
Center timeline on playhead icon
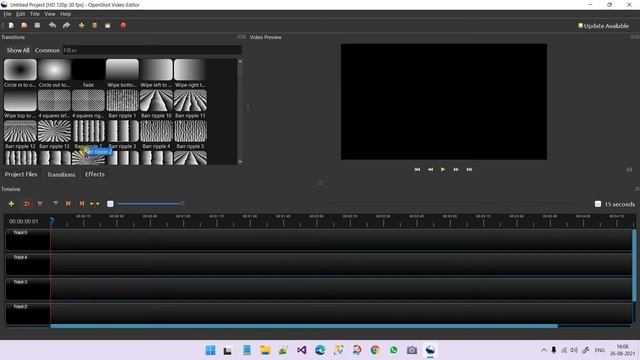(x=95, y=203)
